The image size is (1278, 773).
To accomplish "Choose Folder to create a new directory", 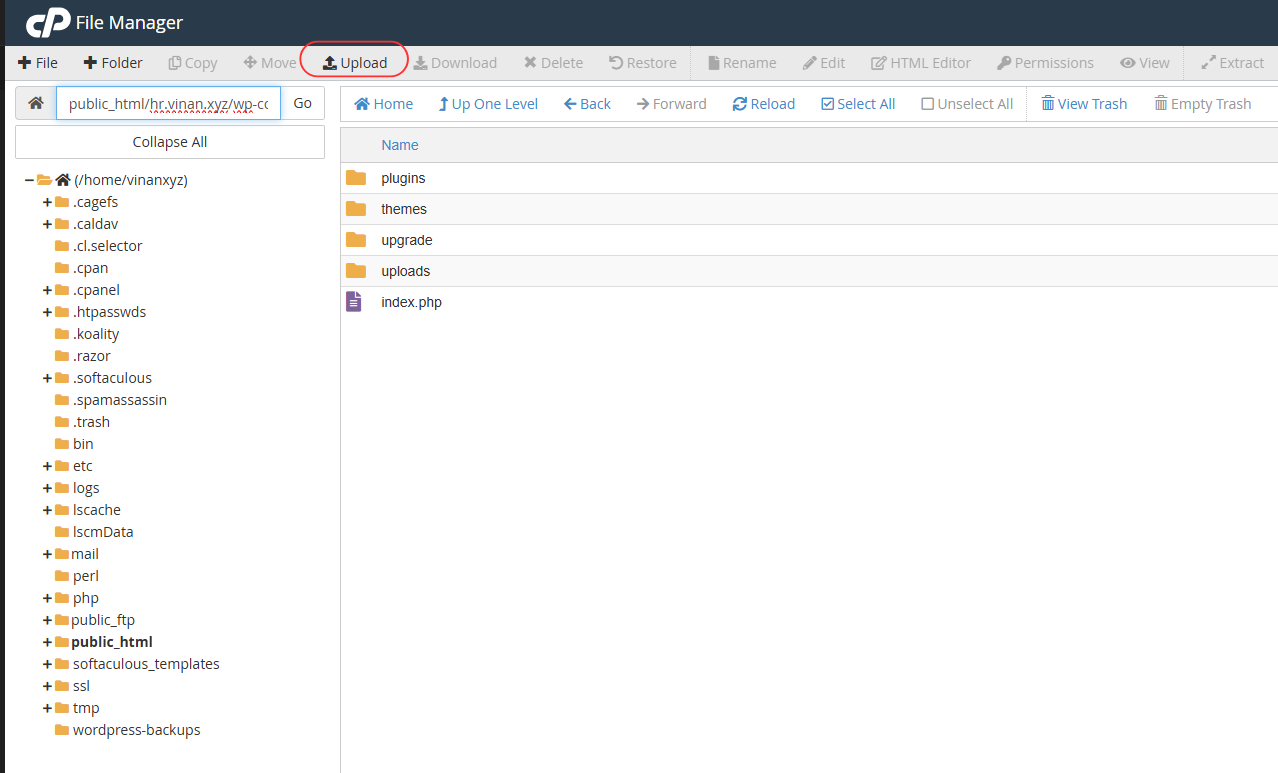I will 112,62.
